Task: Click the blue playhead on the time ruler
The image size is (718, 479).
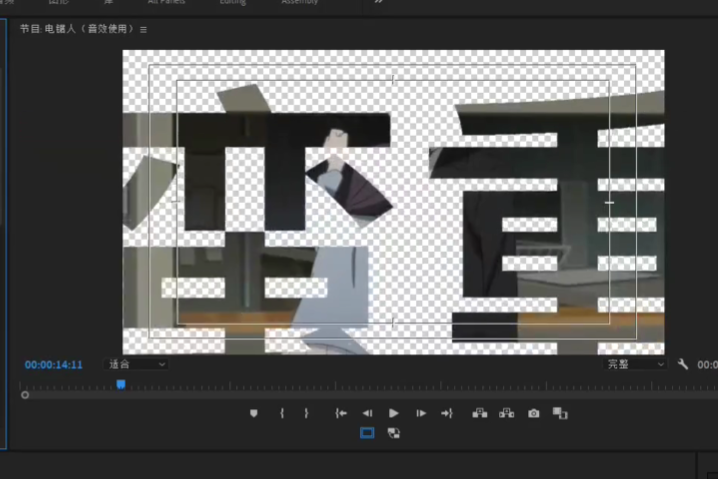Action: 121,384
